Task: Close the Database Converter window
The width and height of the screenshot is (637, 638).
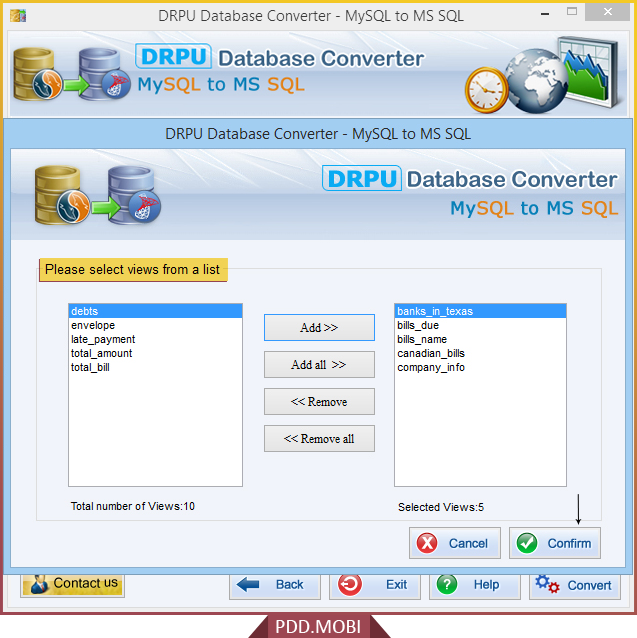Action: click(608, 12)
